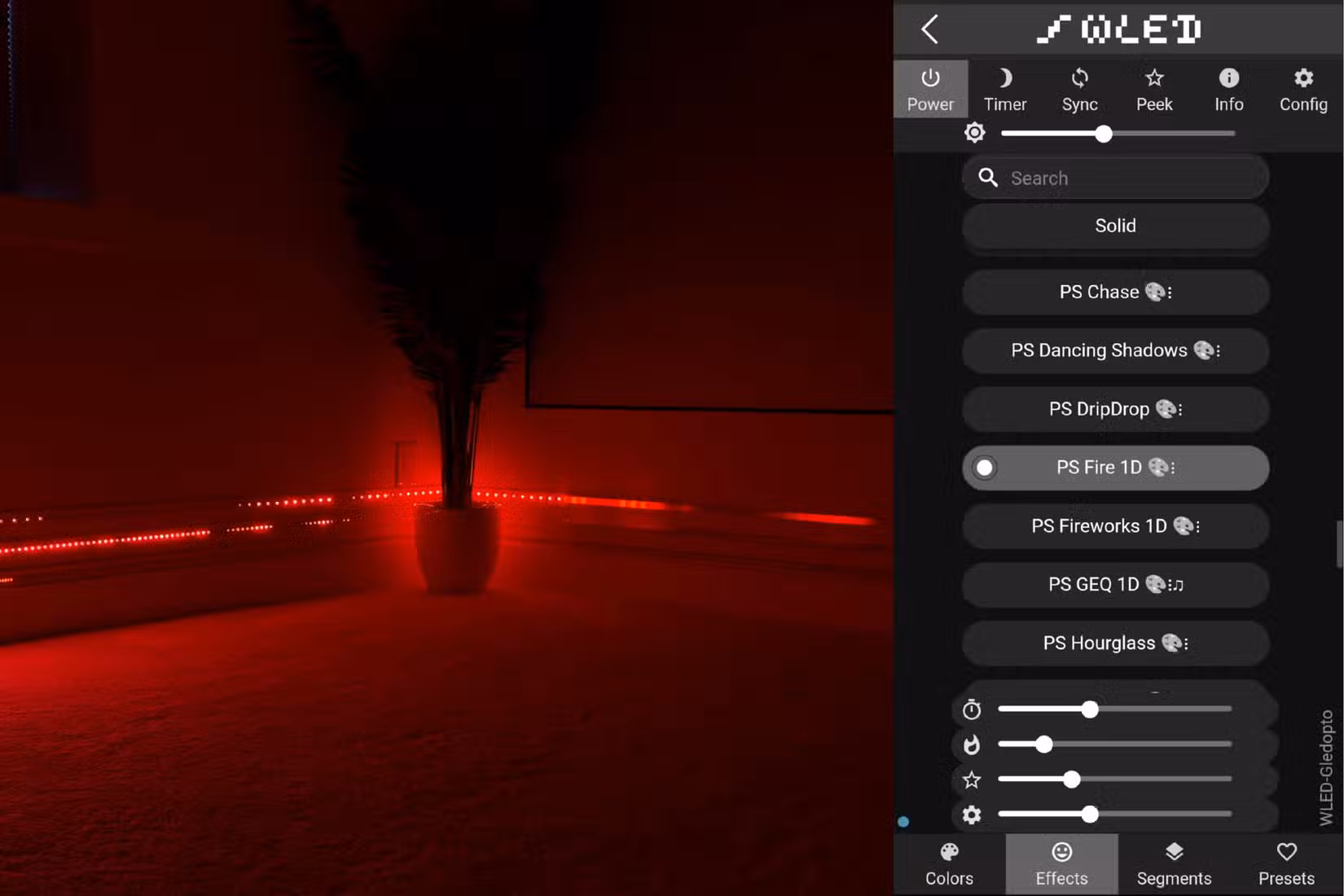This screenshot has width=1344, height=896.
Task: Switch to the Presets tab
Action: tap(1286, 864)
